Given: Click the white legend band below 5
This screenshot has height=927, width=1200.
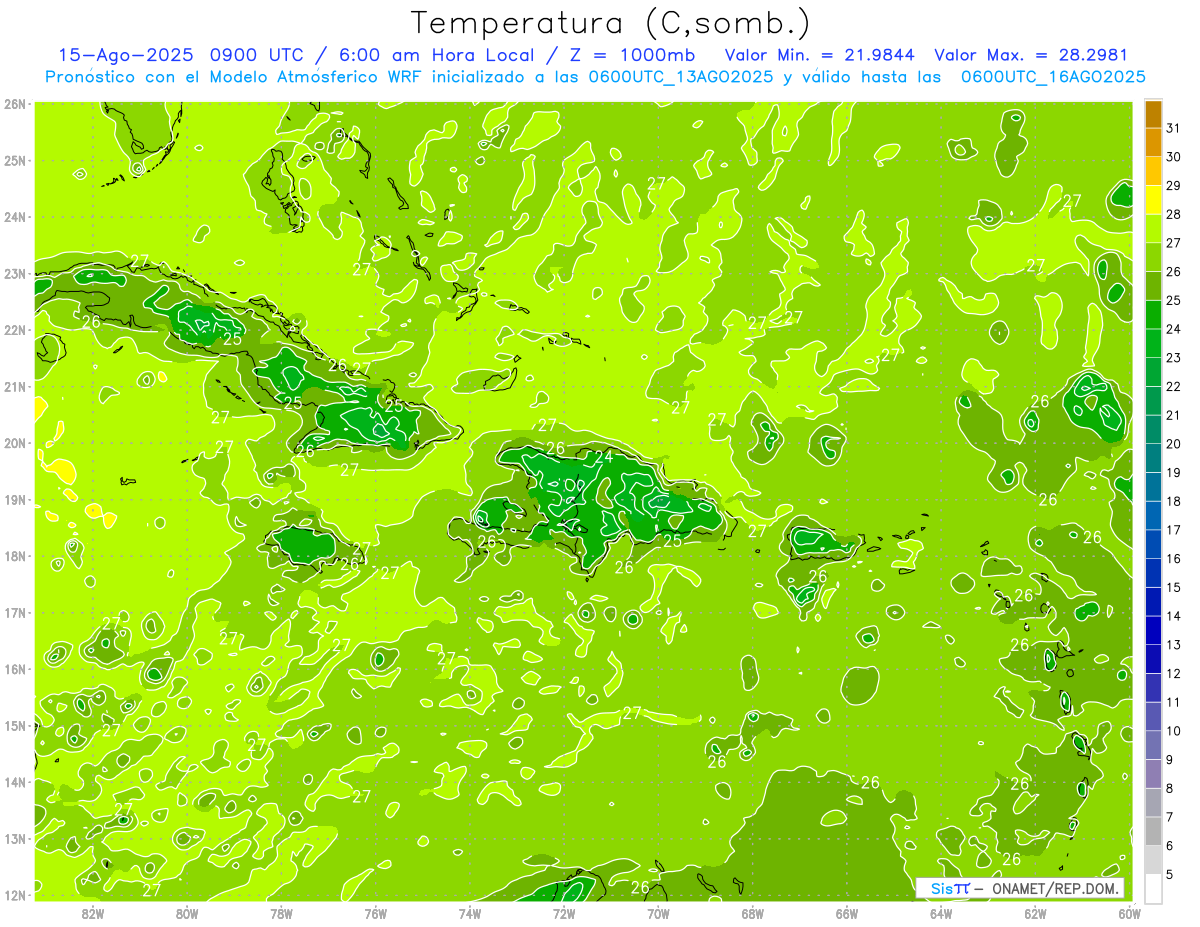Looking at the screenshot, I should [1153, 888].
